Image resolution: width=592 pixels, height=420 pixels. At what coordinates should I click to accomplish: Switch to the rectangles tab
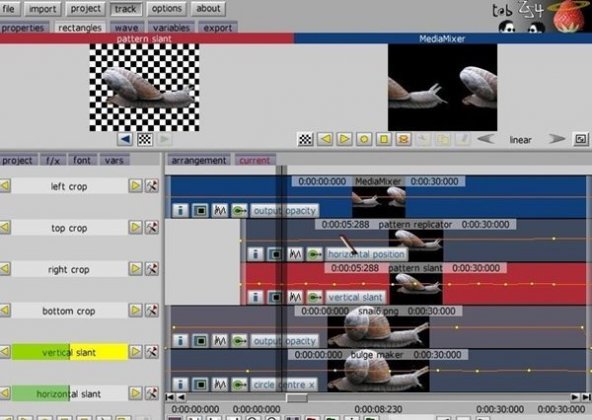coord(80,28)
